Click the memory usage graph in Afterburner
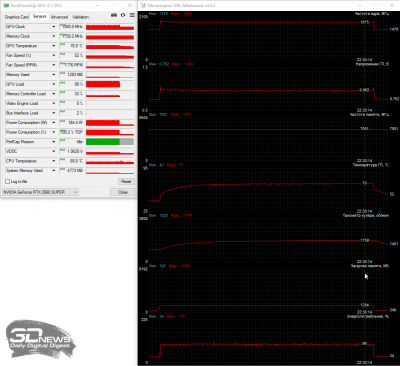400x366 pixels. click(269, 290)
